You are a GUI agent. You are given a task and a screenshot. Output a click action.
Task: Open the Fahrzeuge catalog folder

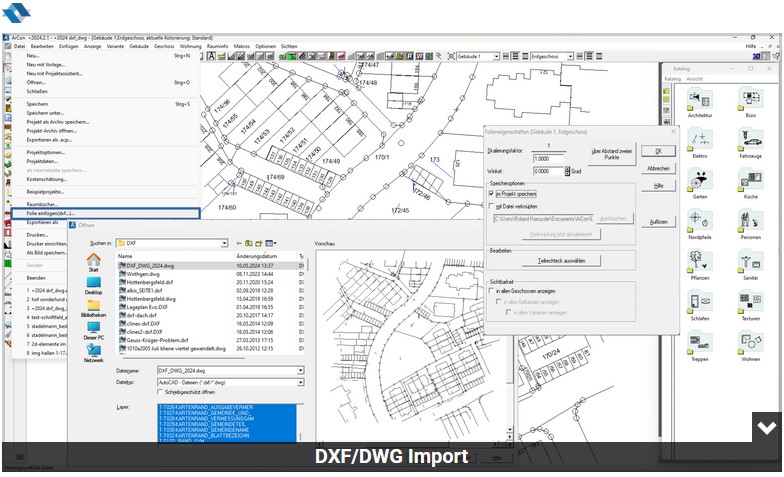750,143
